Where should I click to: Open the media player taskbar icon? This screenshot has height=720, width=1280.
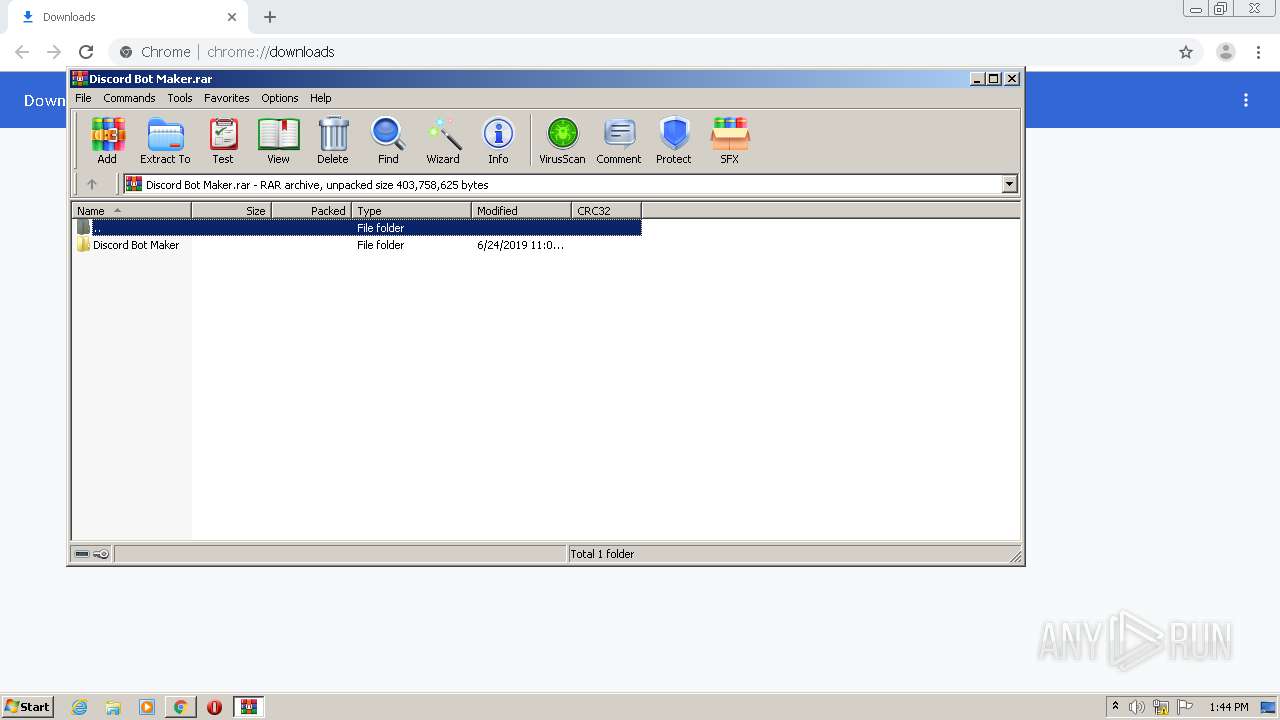point(147,707)
